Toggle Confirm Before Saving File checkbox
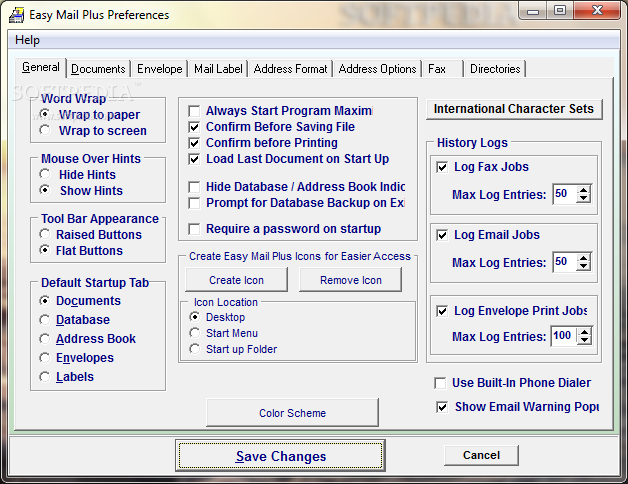 tap(194, 127)
